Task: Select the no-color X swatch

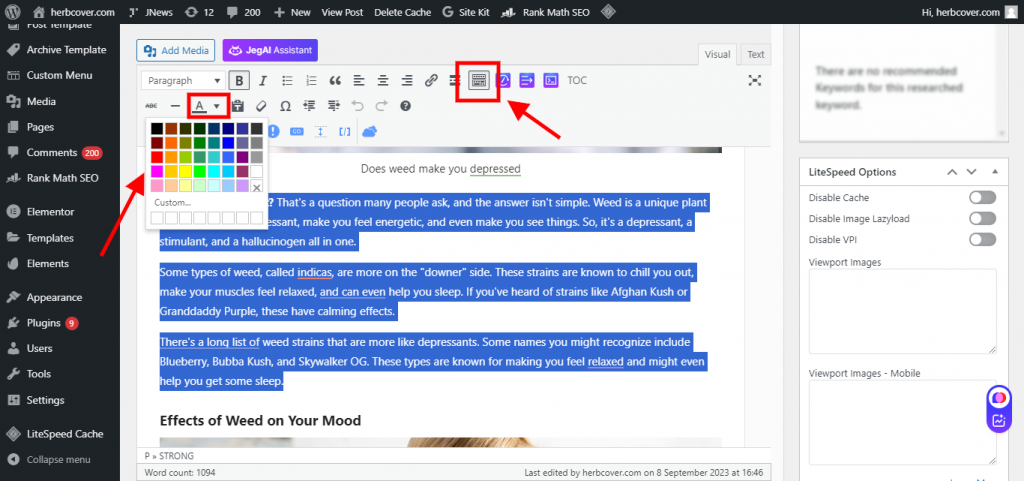Action: (257, 187)
